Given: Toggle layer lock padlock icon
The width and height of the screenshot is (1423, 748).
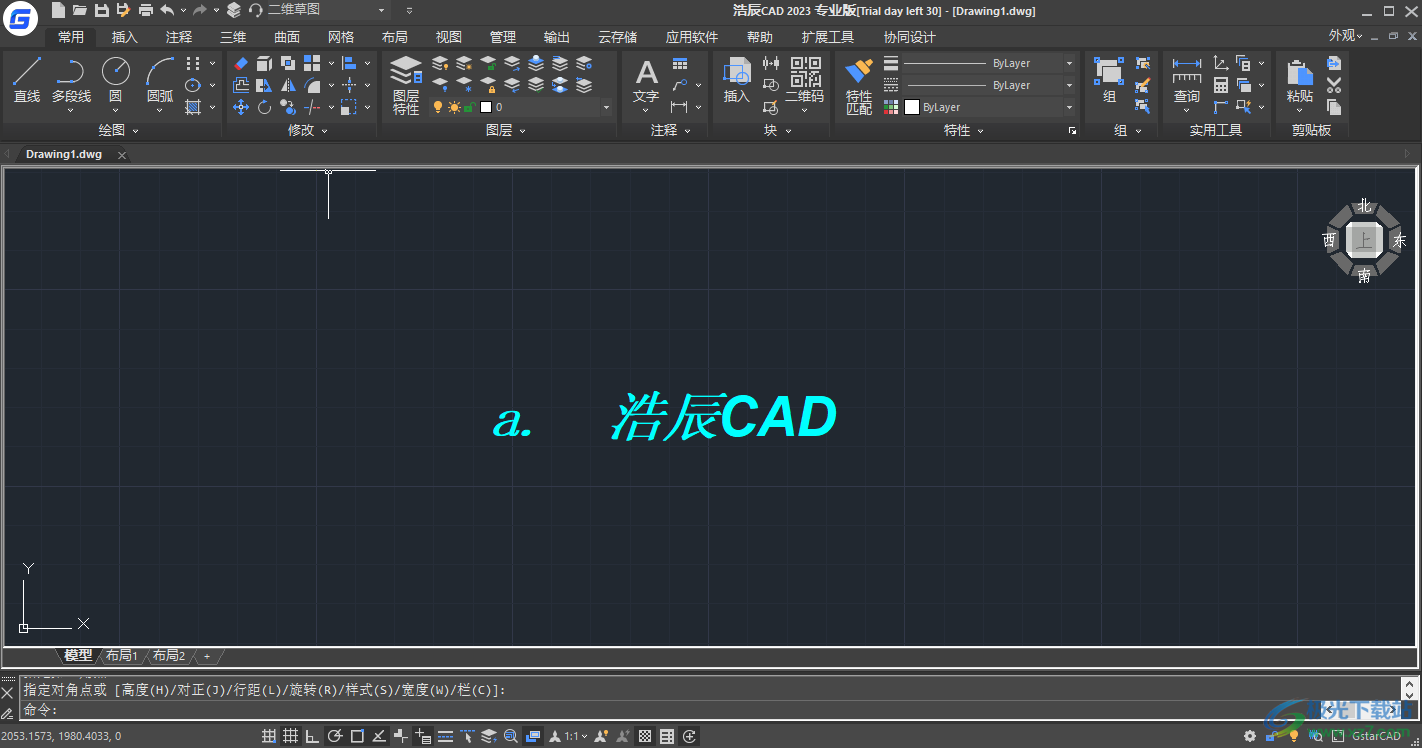Looking at the screenshot, I should click(468, 107).
